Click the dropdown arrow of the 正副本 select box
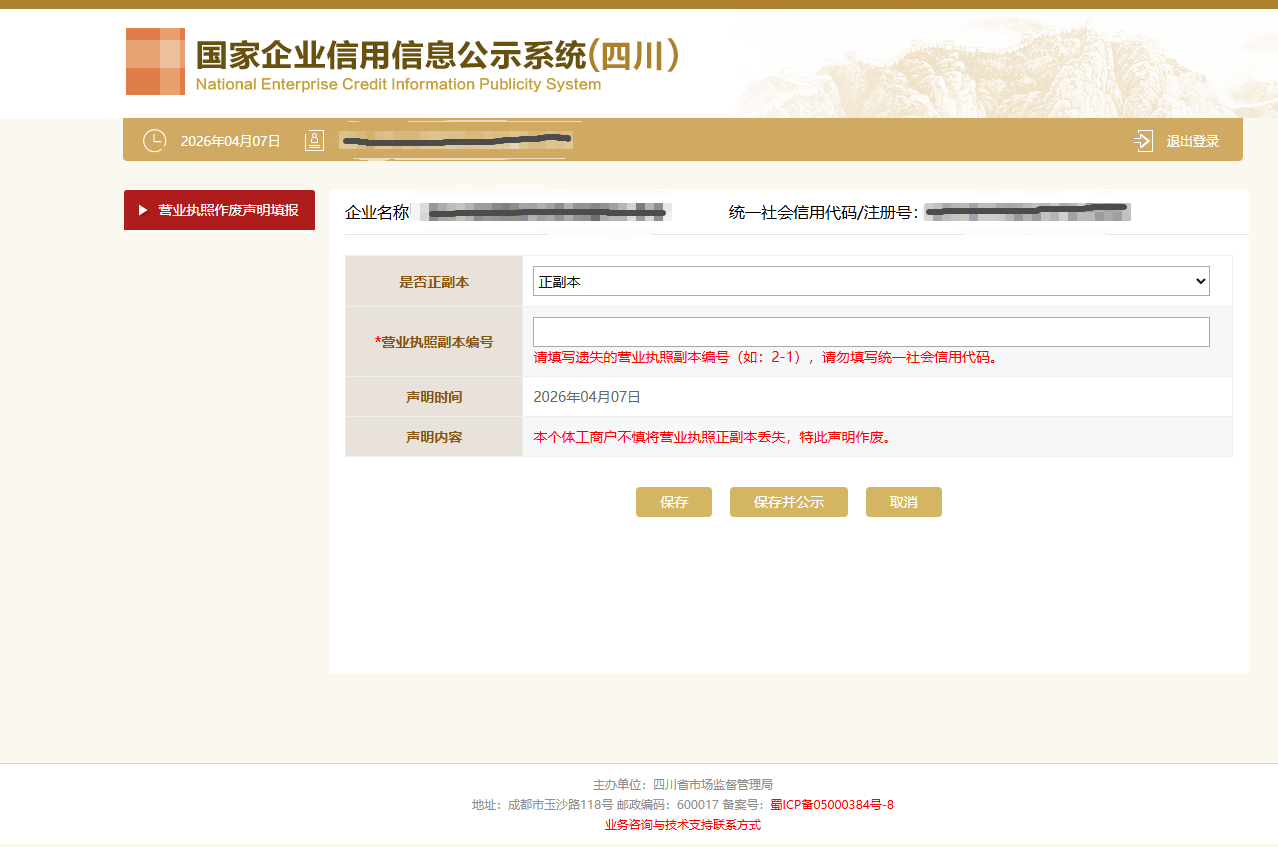 (1200, 282)
